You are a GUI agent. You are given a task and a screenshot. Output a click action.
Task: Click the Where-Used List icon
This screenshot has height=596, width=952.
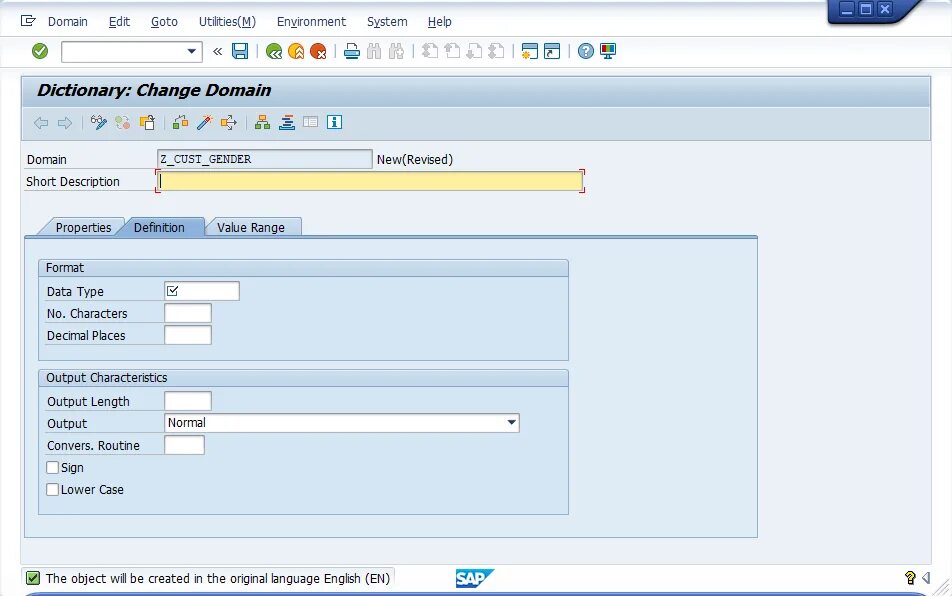point(228,123)
